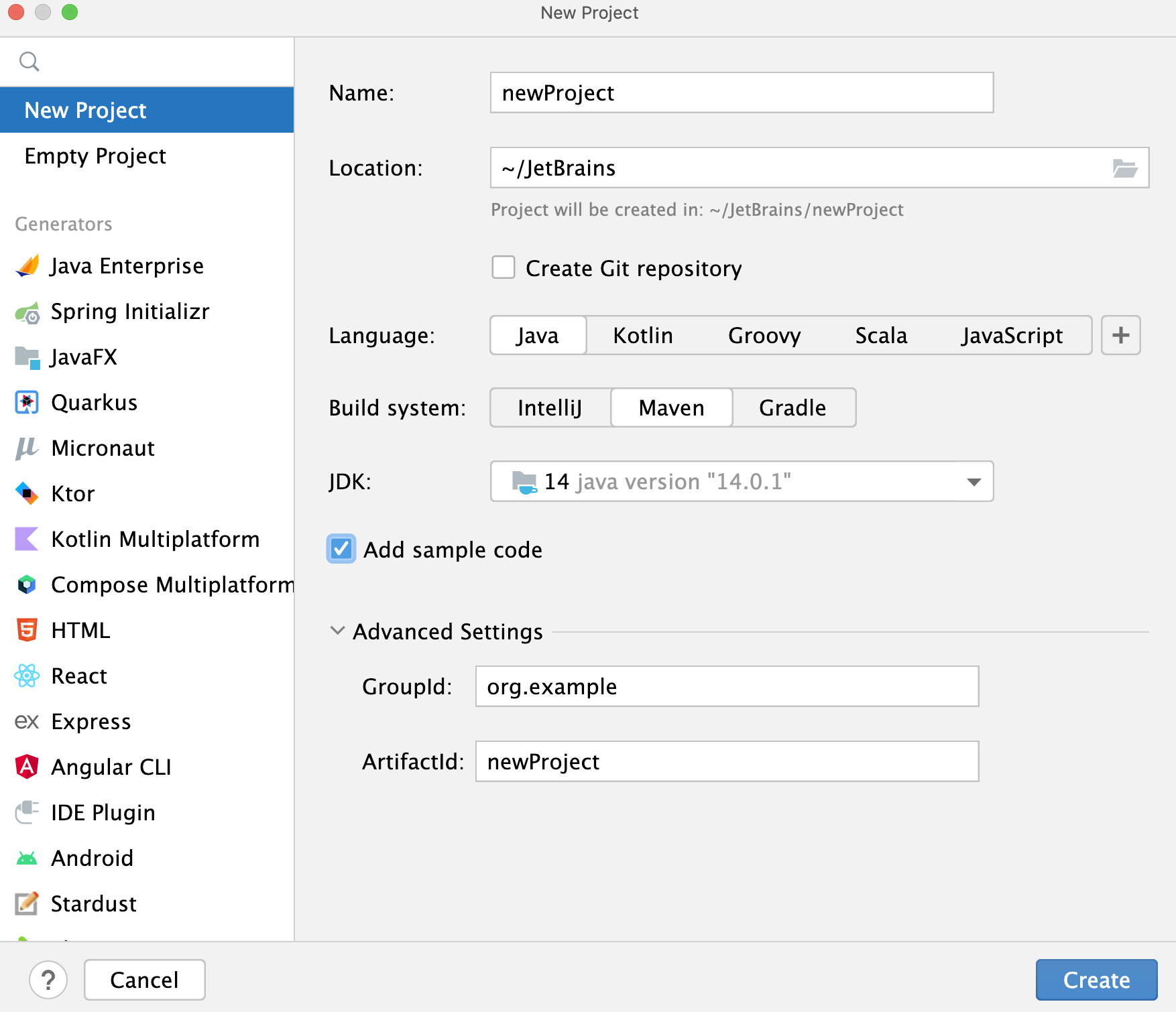Select Gradle as the build system
Screen dimensions: 1176x1012
(x=792, y=407)
